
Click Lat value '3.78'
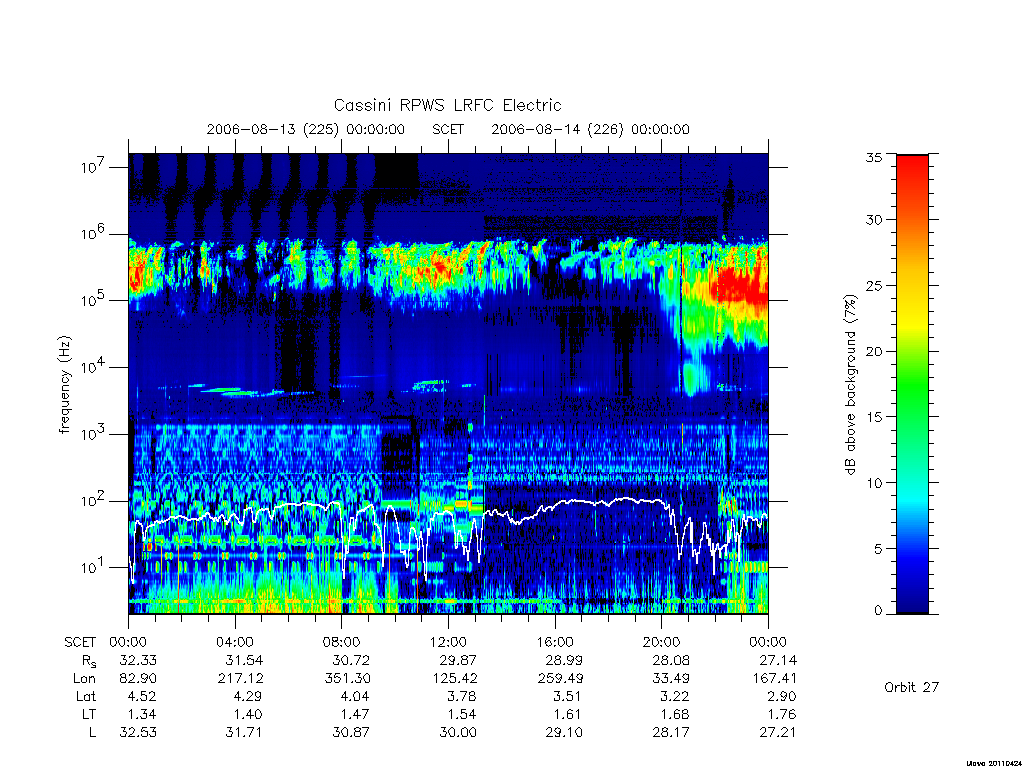(462, 696)
